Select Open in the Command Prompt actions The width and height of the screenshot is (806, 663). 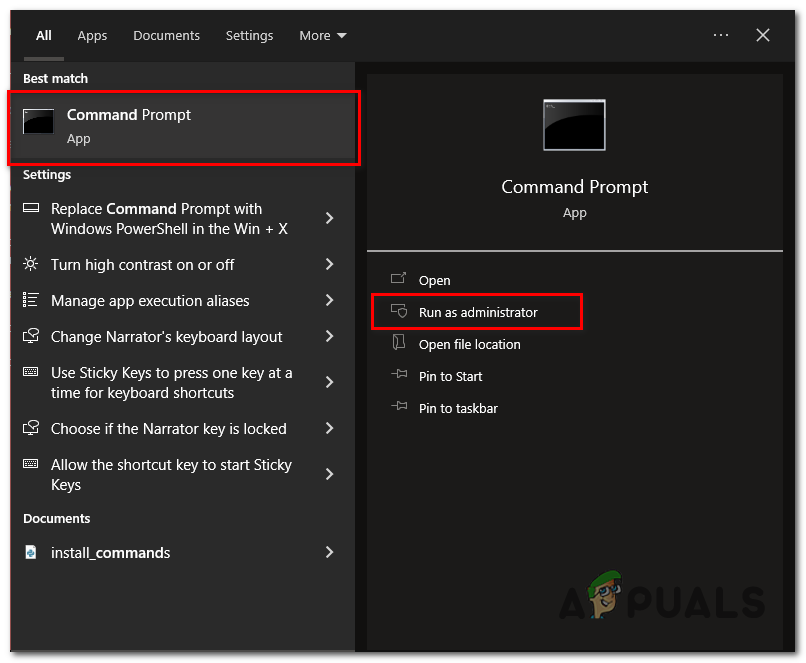point(435,280)
